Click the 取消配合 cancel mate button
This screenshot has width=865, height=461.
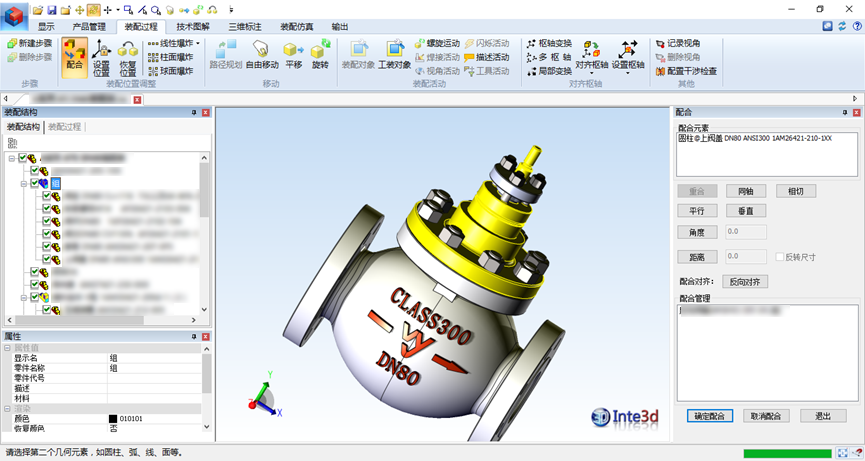[766, 416]
